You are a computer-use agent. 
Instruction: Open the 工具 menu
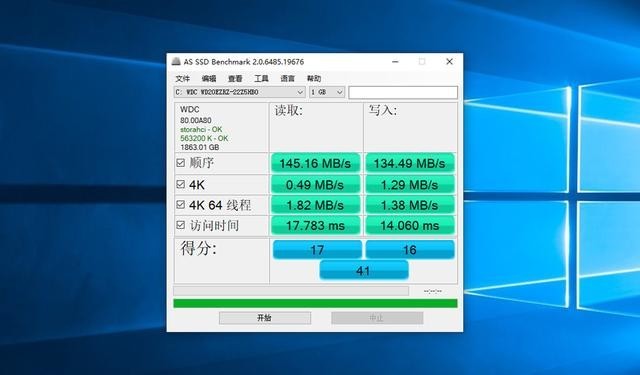pos(261,79)
